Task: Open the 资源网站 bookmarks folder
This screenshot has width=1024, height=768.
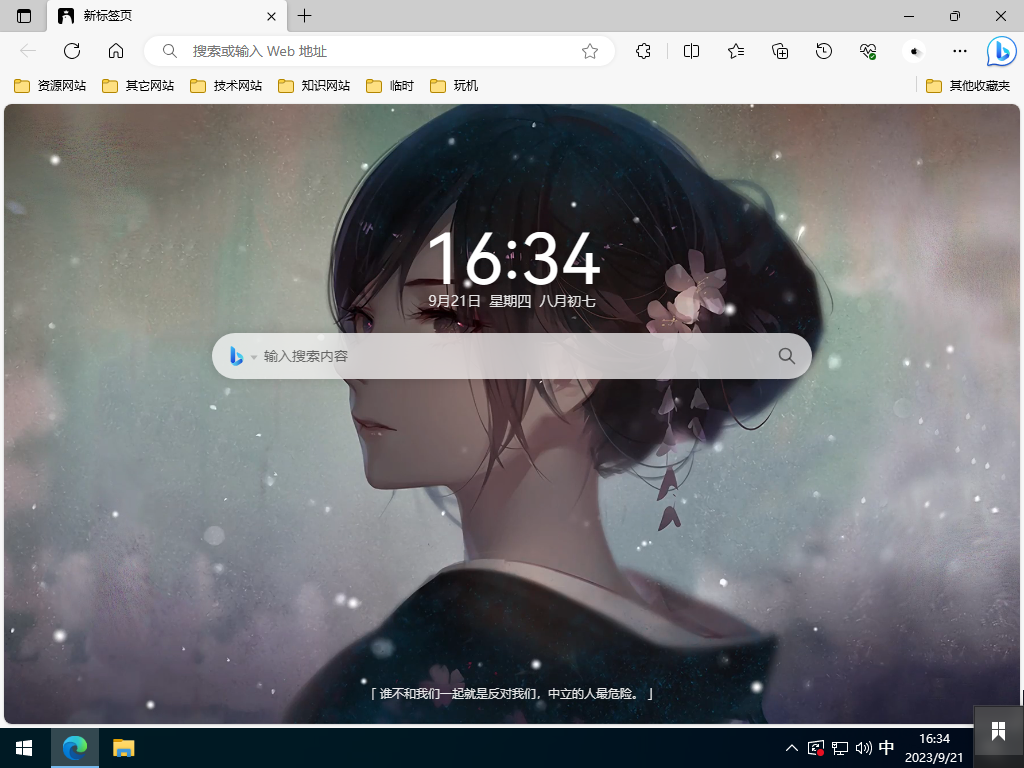Action: click(x=50, y=86)
